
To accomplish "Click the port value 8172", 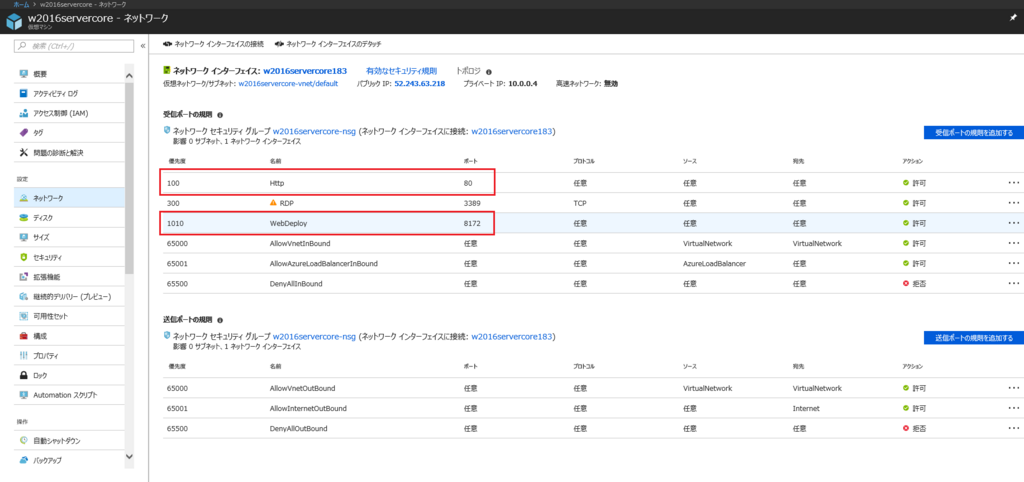I will coord(472,223).
